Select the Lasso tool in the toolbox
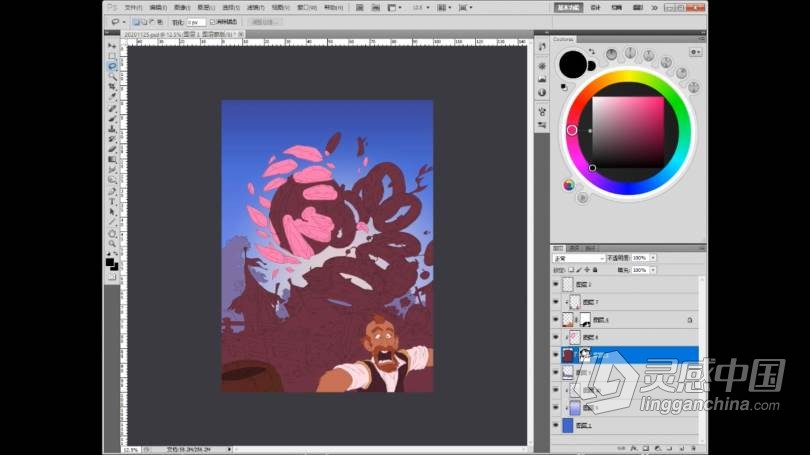Viewport: 810px width, 455px height. pos(112,66)
